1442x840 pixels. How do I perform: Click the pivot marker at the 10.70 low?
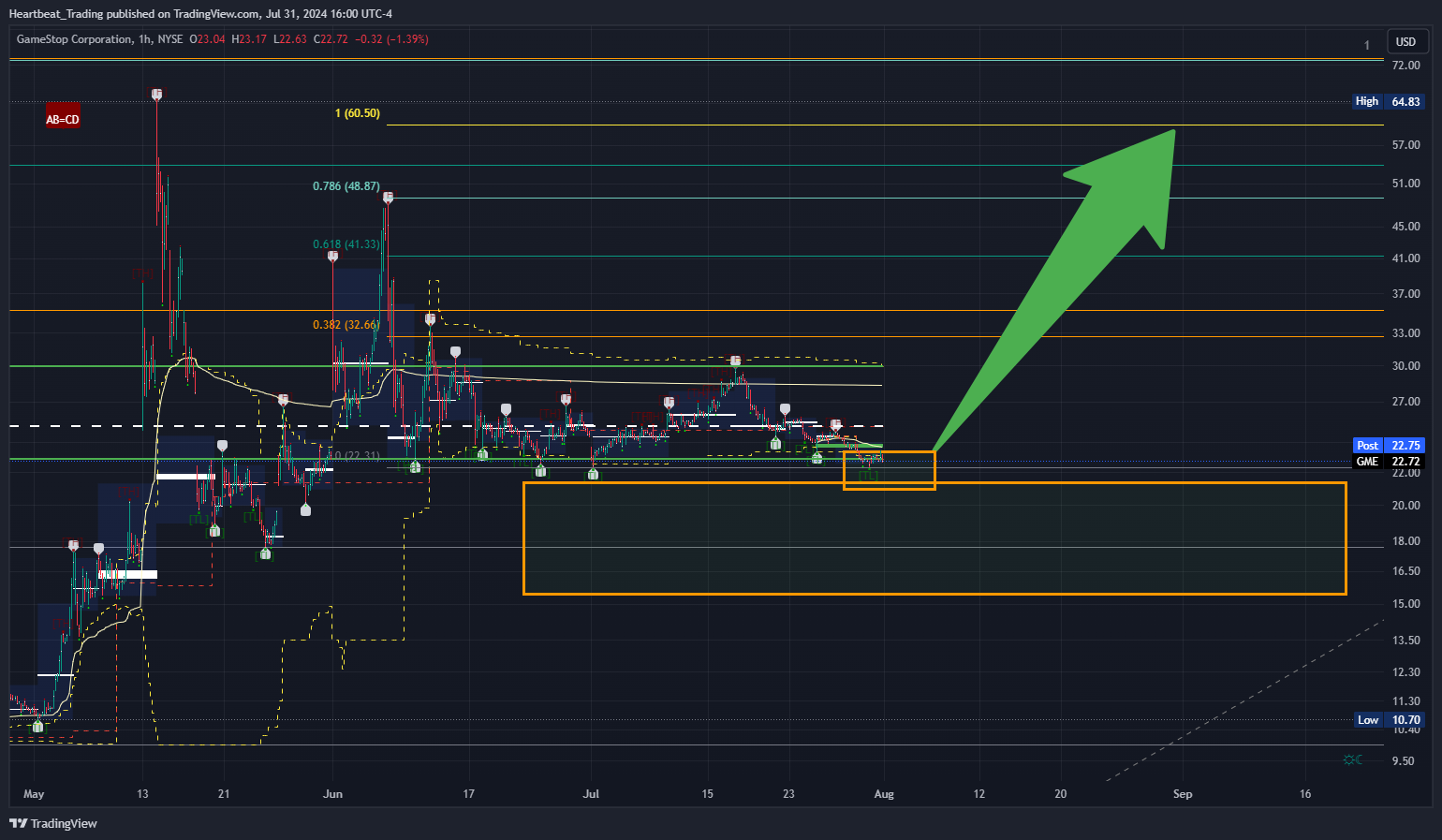point(37,726)
